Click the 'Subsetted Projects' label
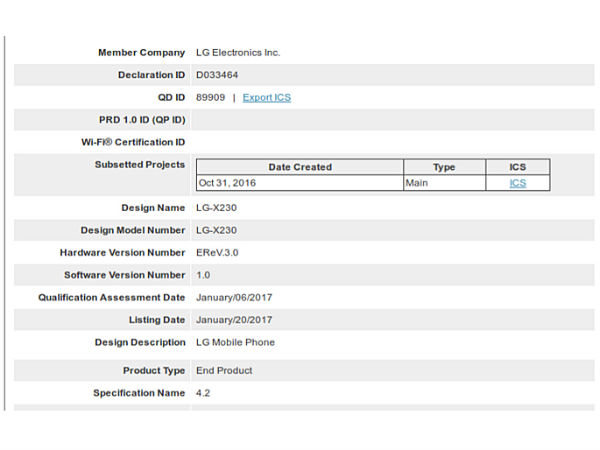This screenshot has width=600, height=450. coord(140,165)
